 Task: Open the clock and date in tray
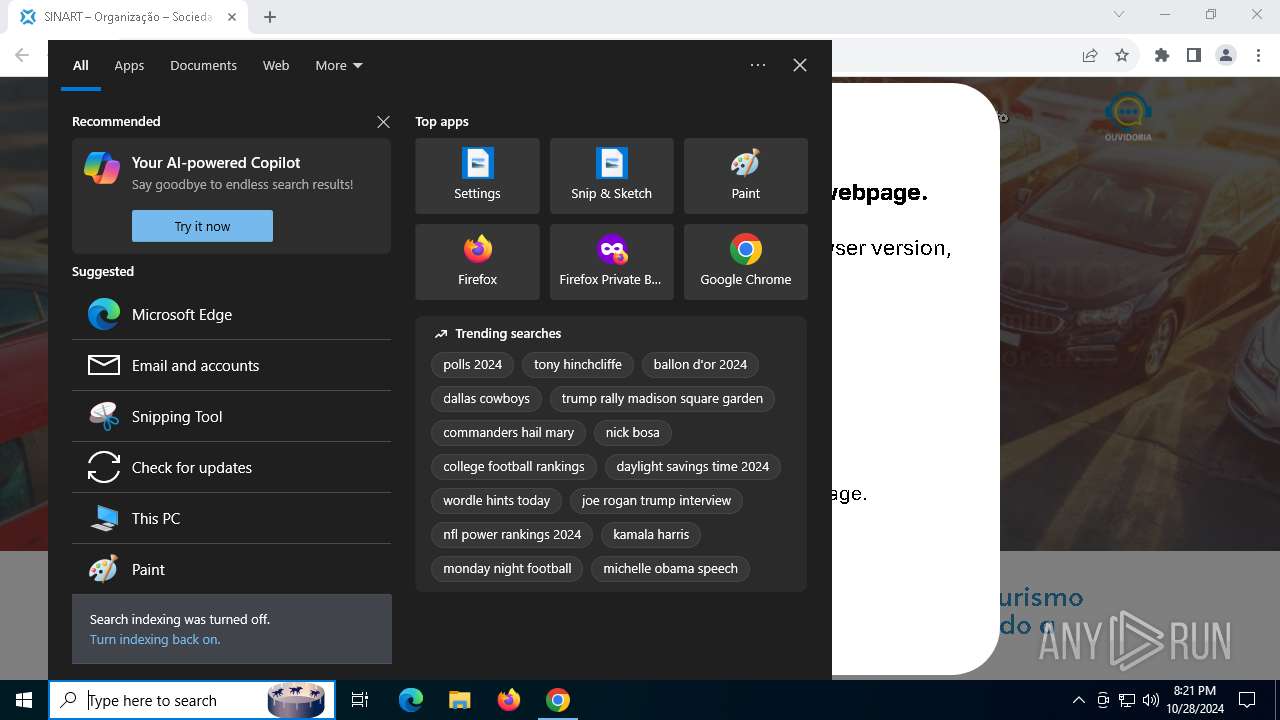tap(1194, 700)
